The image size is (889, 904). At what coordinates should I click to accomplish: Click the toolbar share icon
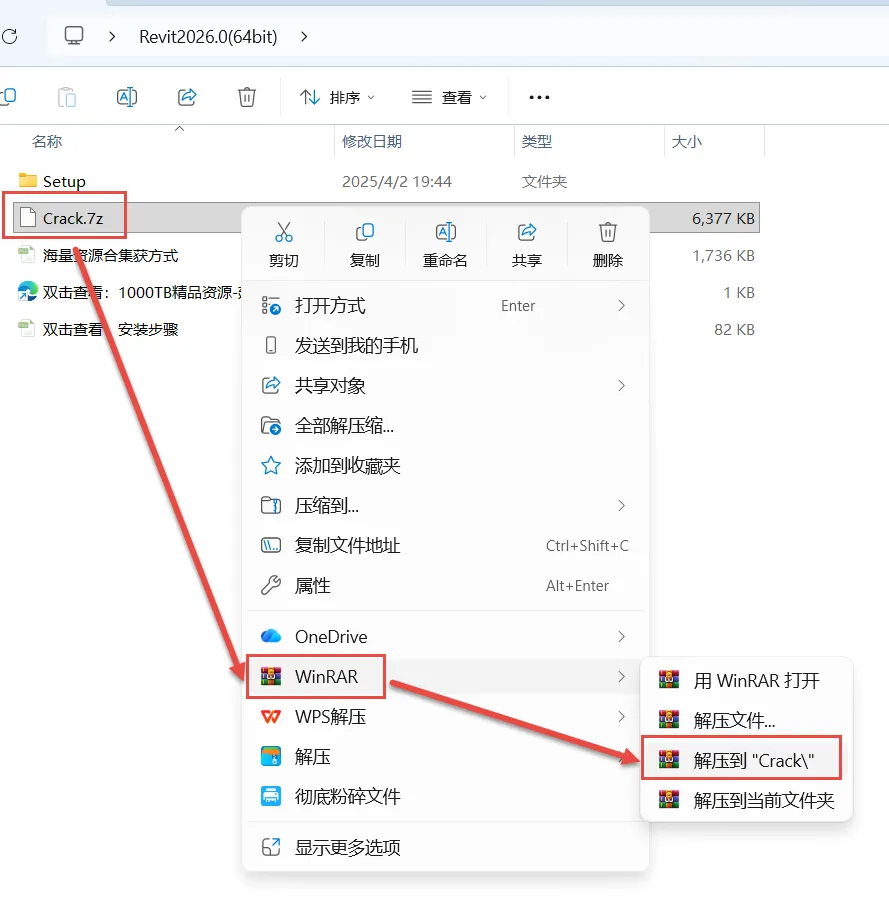coord(187,97)
